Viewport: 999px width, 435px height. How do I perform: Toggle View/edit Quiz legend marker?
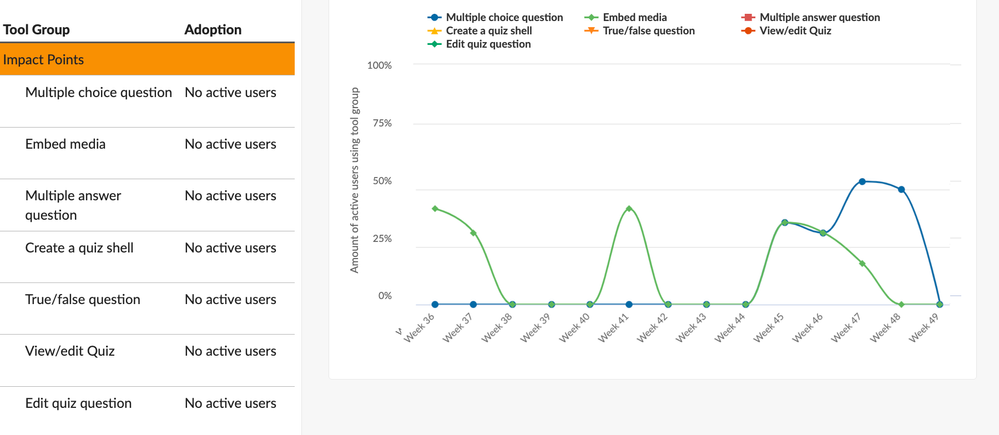[x=748, y=31]
